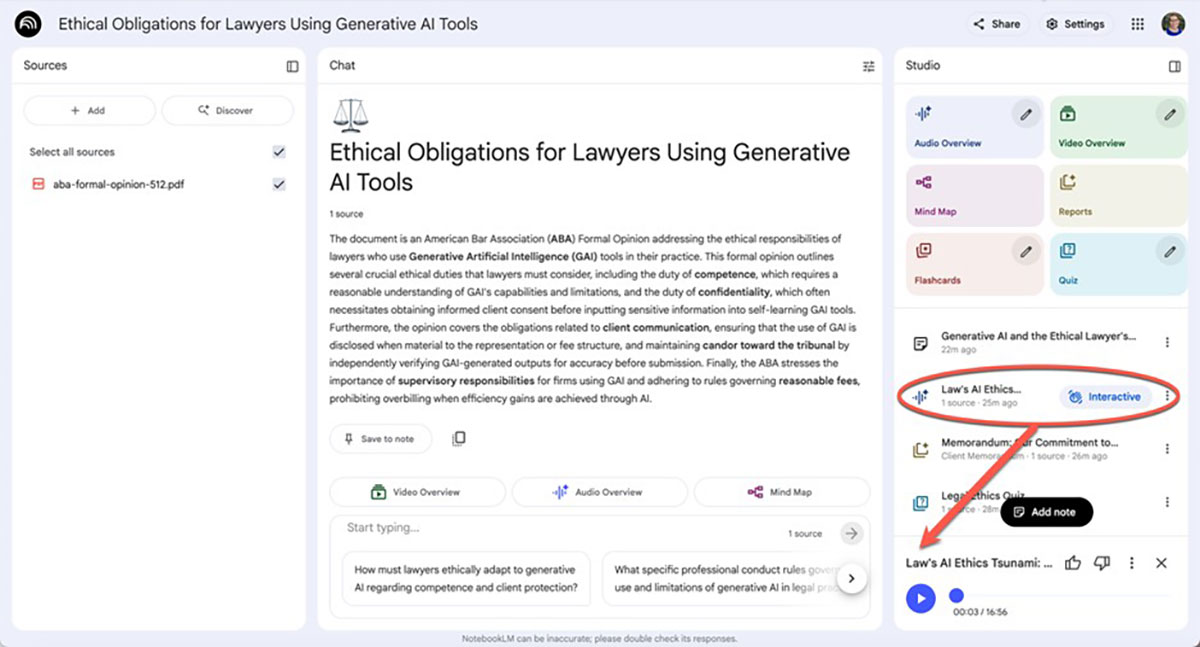Edit Audio Overview customization
The width and height of the screenshot is (1200, 647).
click(x=1025, y=115)
